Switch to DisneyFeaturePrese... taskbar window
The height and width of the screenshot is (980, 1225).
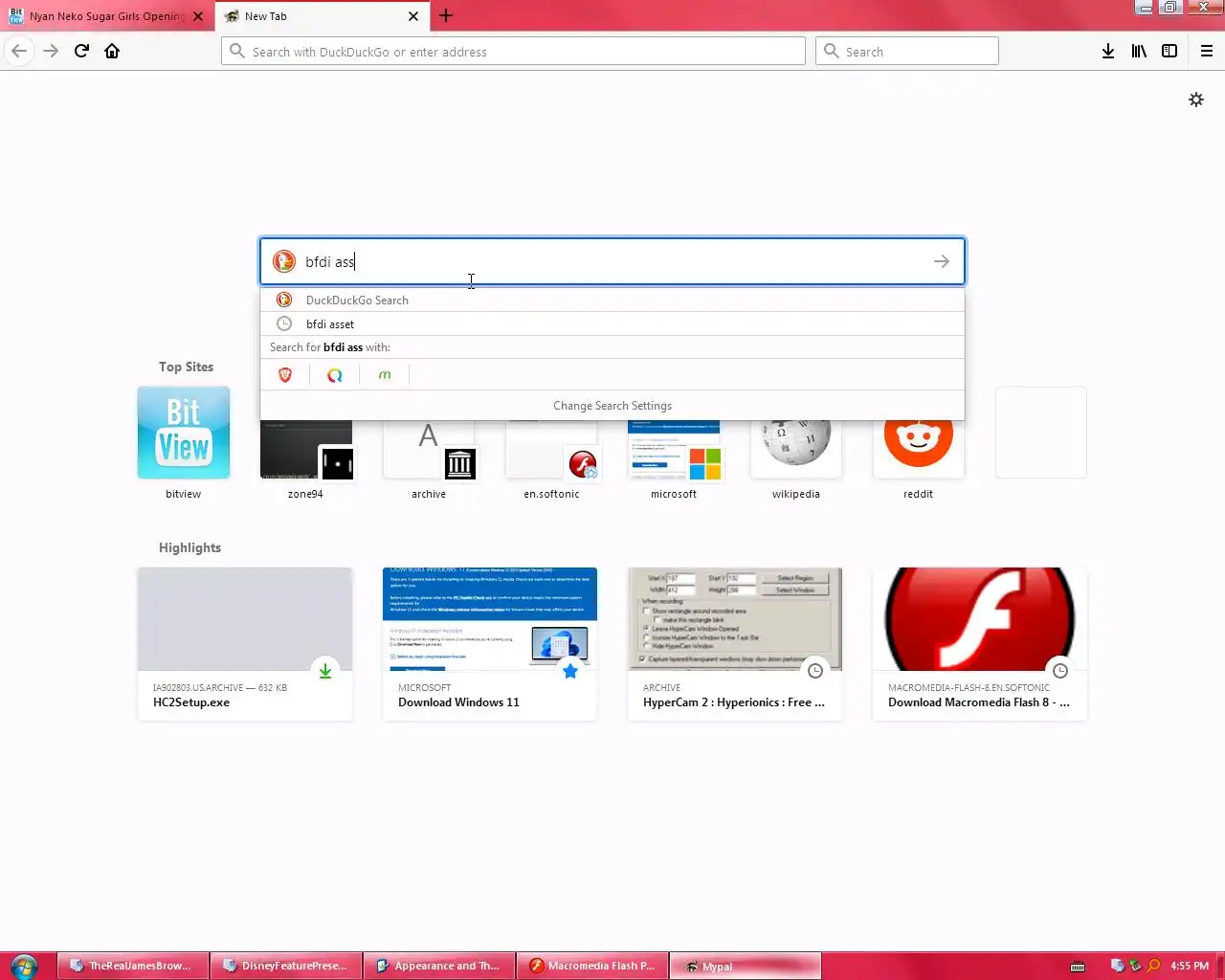pyautogui.click(x=286, y=966)
